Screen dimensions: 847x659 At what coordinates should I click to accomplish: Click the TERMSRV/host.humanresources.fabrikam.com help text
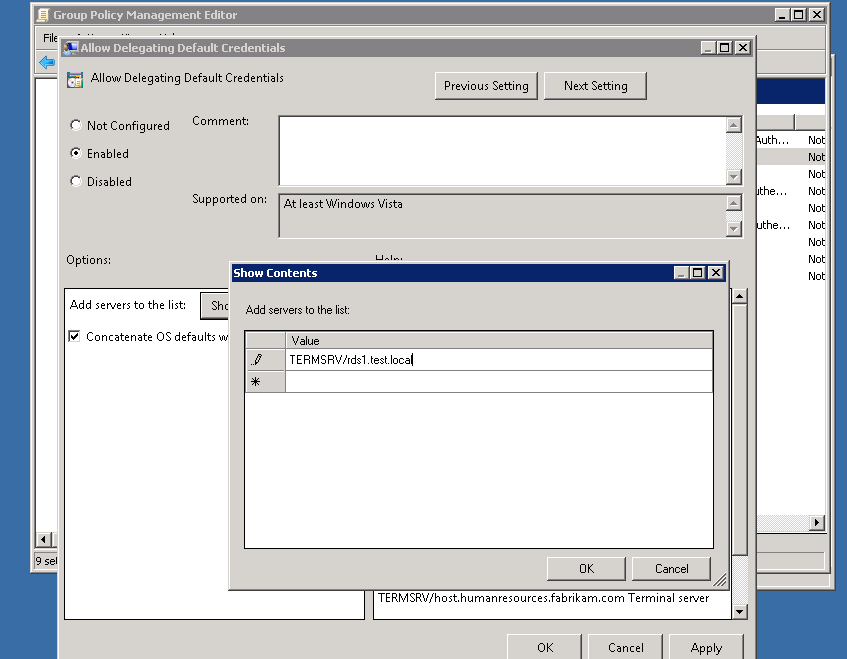(543, 598)
